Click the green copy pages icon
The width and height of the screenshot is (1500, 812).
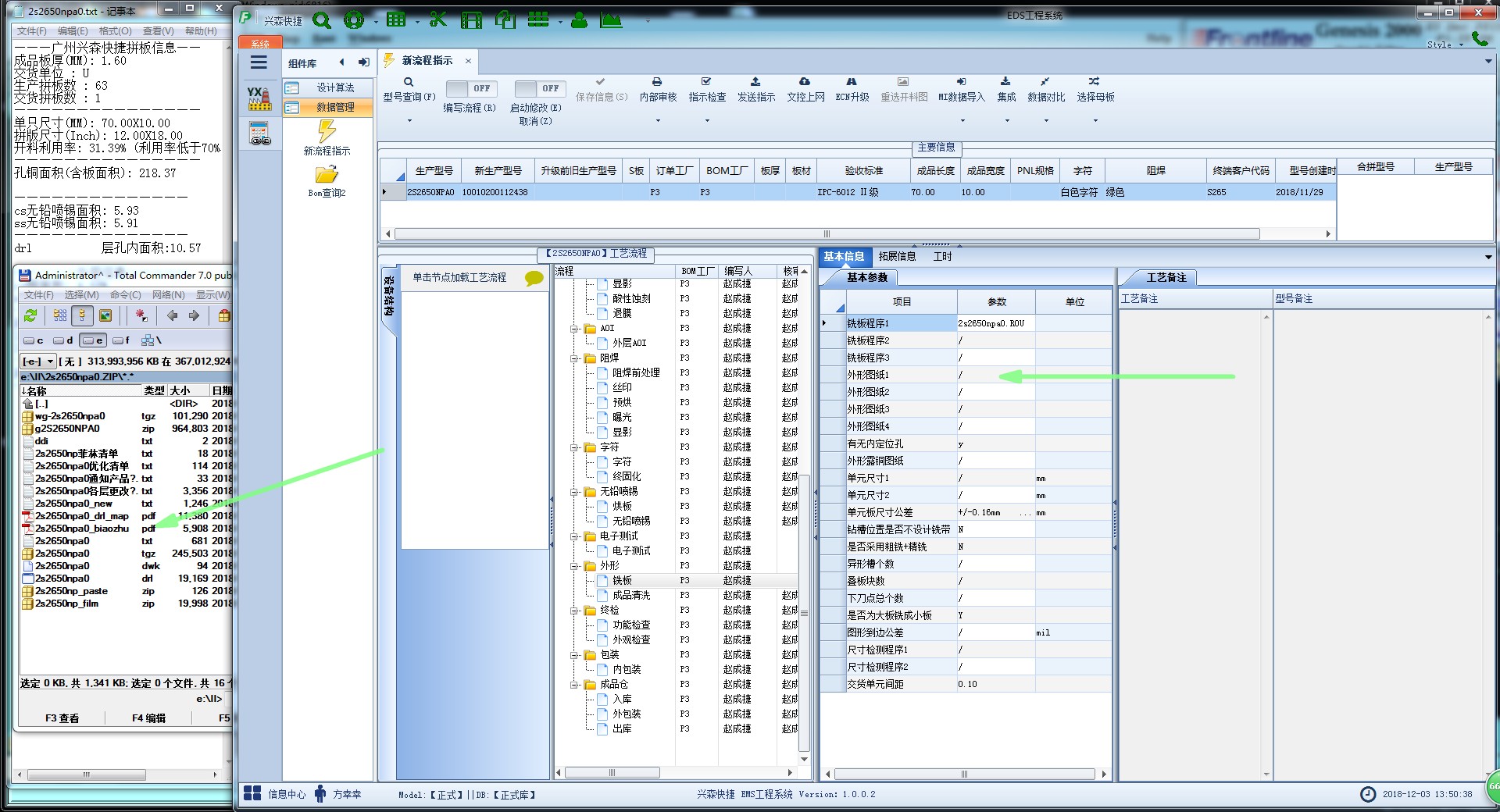pos(505,20)
